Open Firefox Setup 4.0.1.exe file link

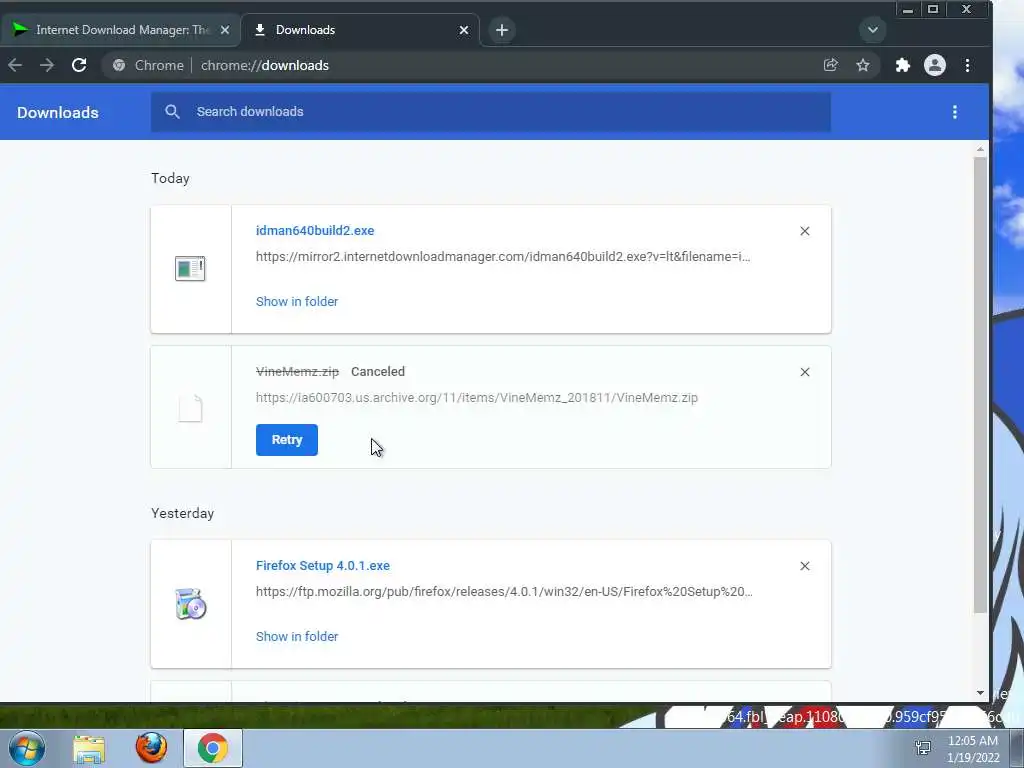[x=323, y=566]
